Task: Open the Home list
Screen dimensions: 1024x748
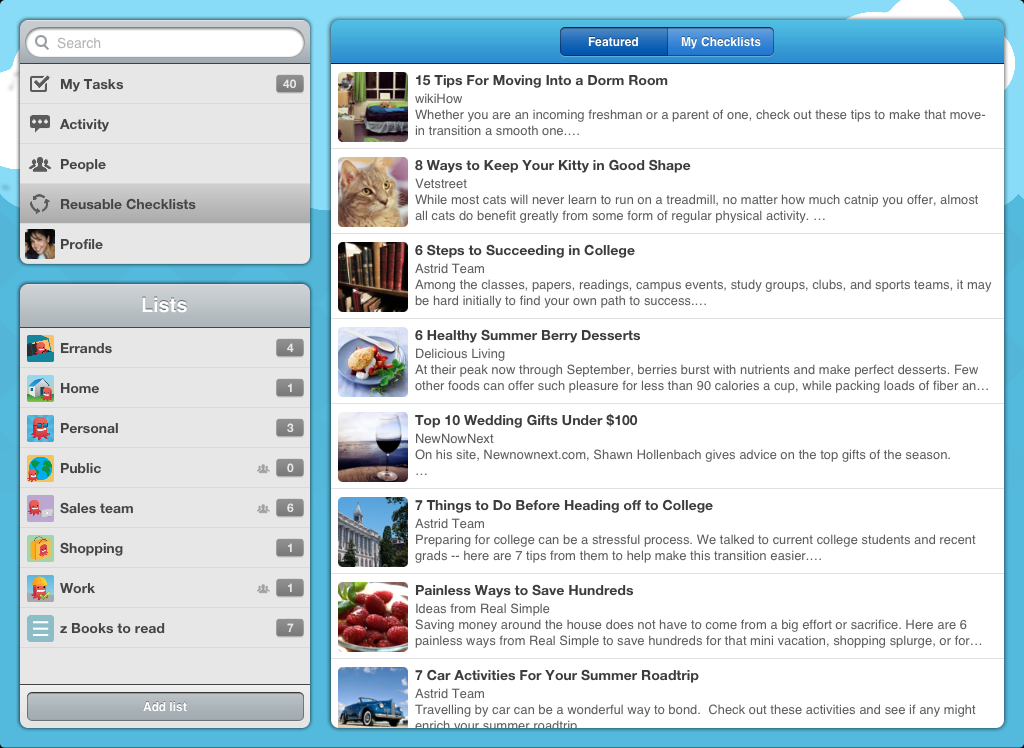Action: tap(165, 388)
